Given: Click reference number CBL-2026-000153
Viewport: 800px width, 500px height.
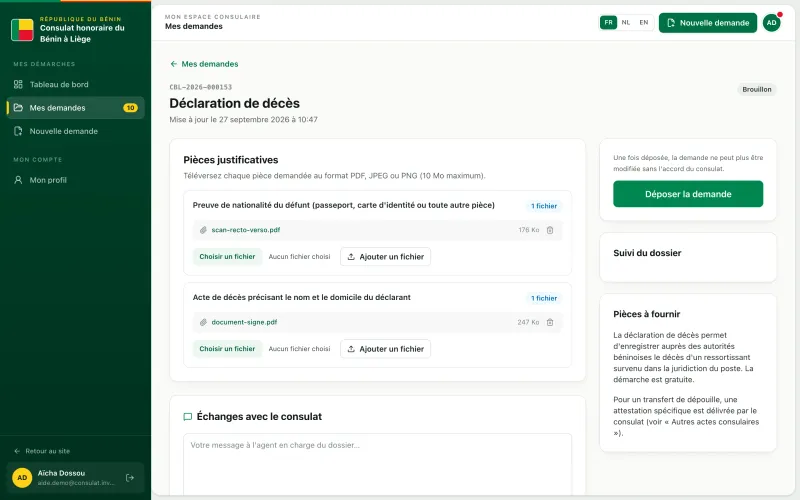Looking at the screenshot, I should pyautogui.click(x=201, y=87).
